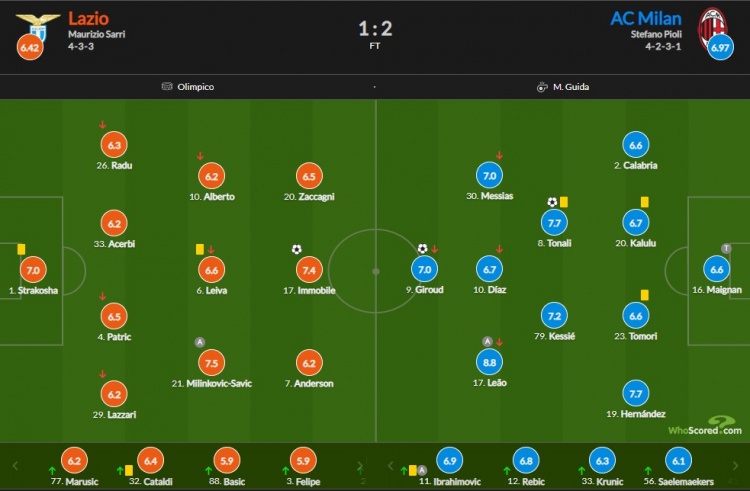Select Ibrahimovic's 6.9 substitute rating
Image resolution: width=750 pixels, height=491 pixels.
pos(450,460)
